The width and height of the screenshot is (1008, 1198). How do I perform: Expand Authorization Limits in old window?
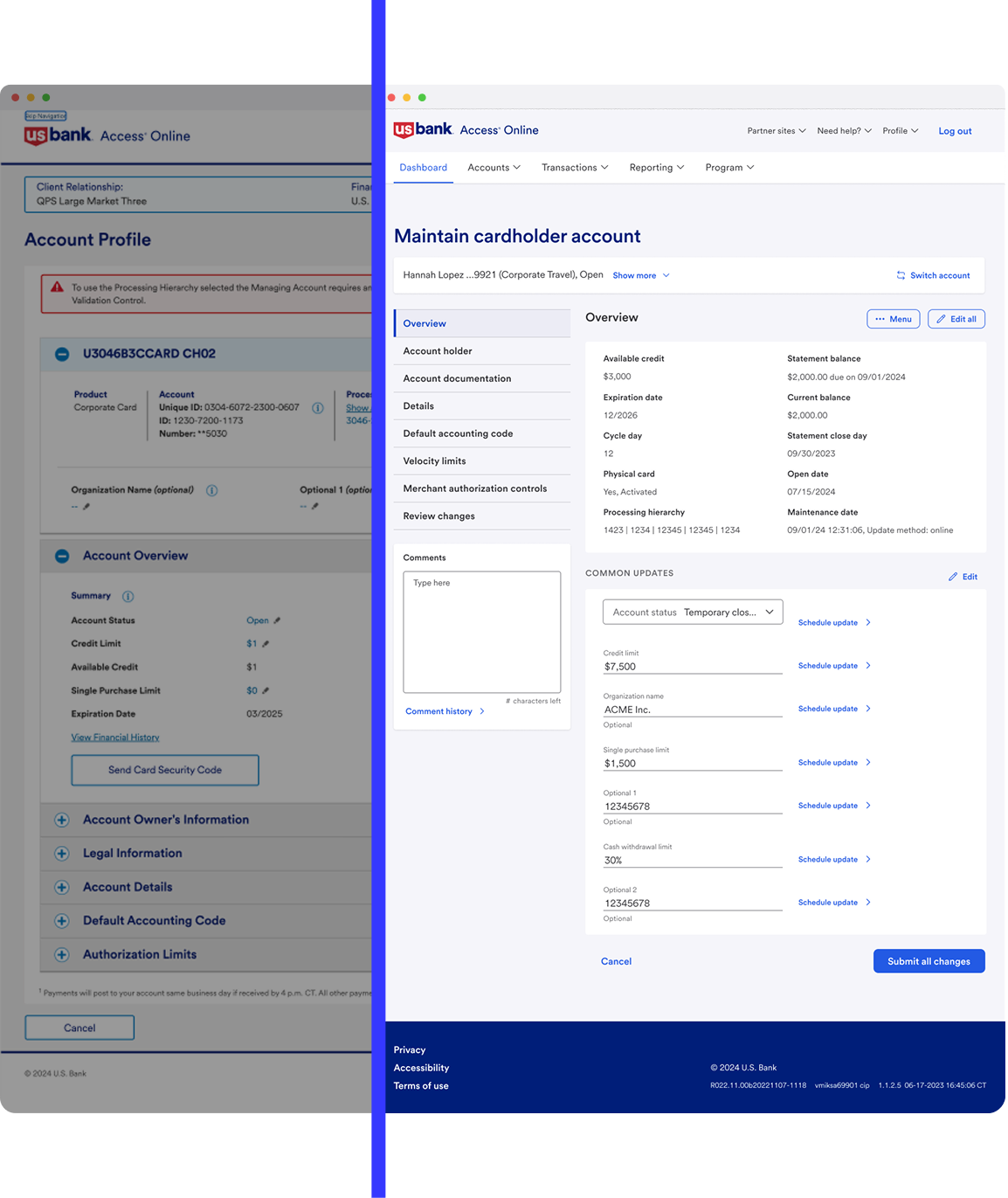click(x=62, y=955)
